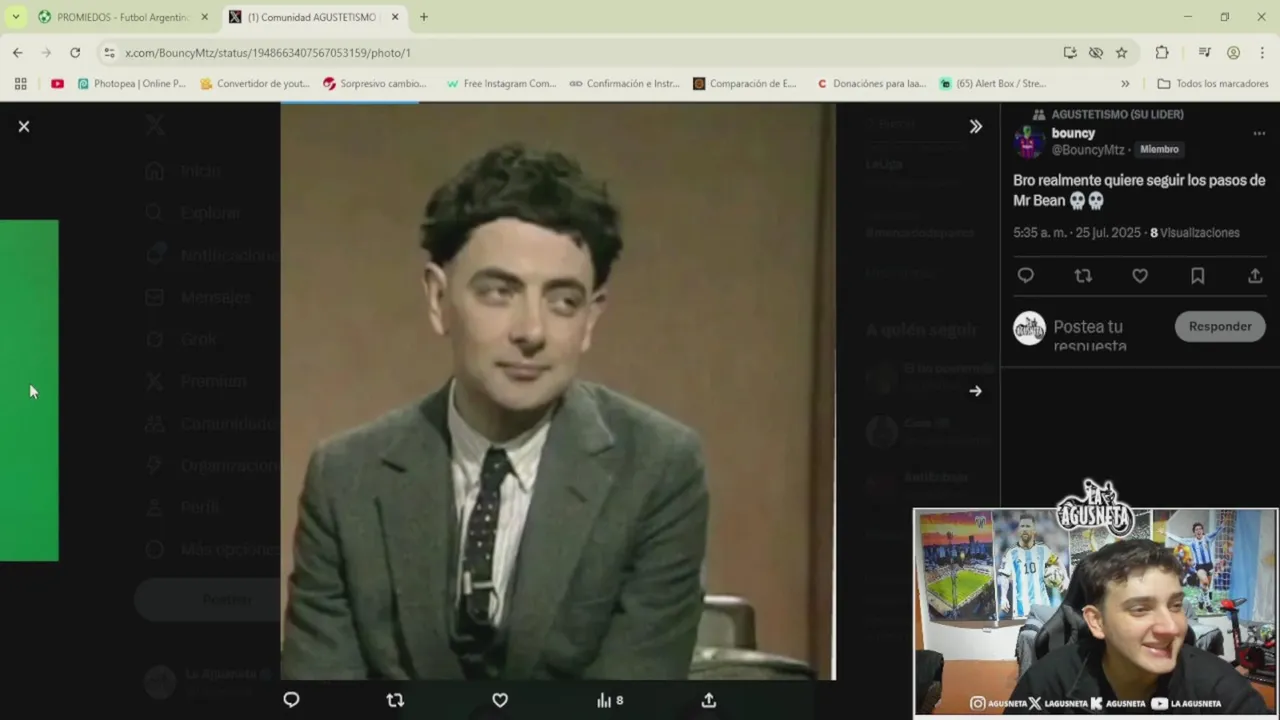
Task: Open the Chrome profile icon
Action: [1234, 53]
